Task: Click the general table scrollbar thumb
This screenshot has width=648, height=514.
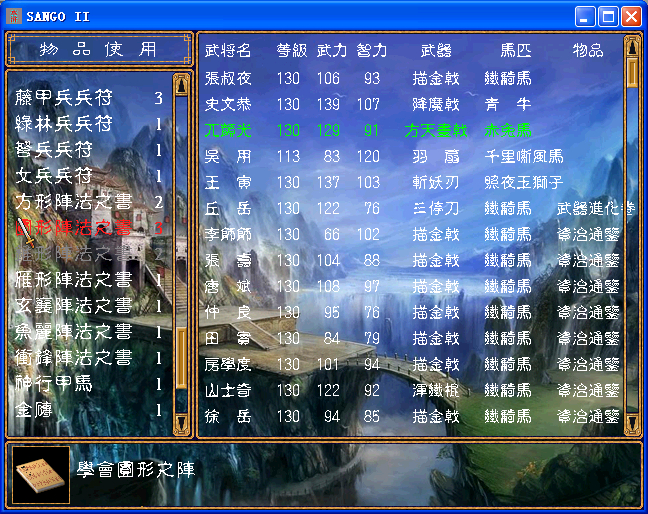Action: (x=633, y=73)
